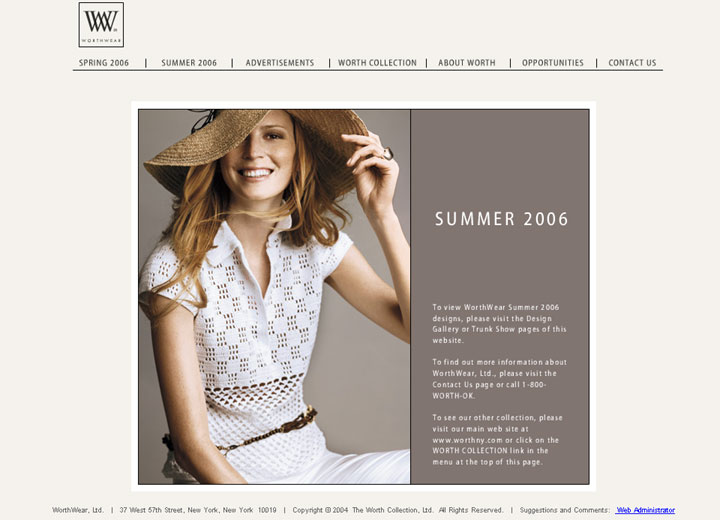The height and width of the screenshot is (520, 720).
Task: Click the brown braided belt in photo
Action: (x=269, y=430)
